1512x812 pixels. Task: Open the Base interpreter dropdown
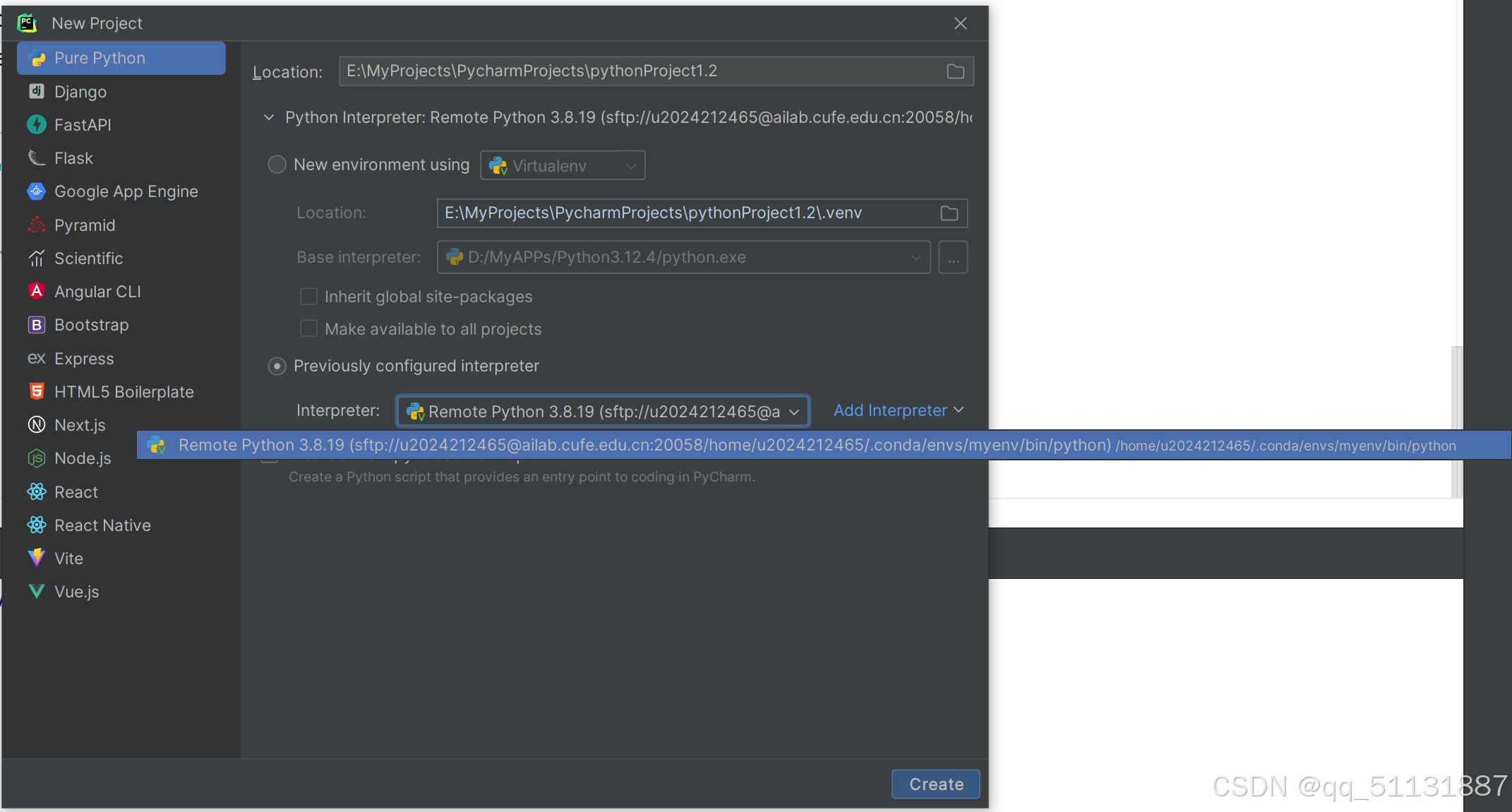click(x=683, y=257)
